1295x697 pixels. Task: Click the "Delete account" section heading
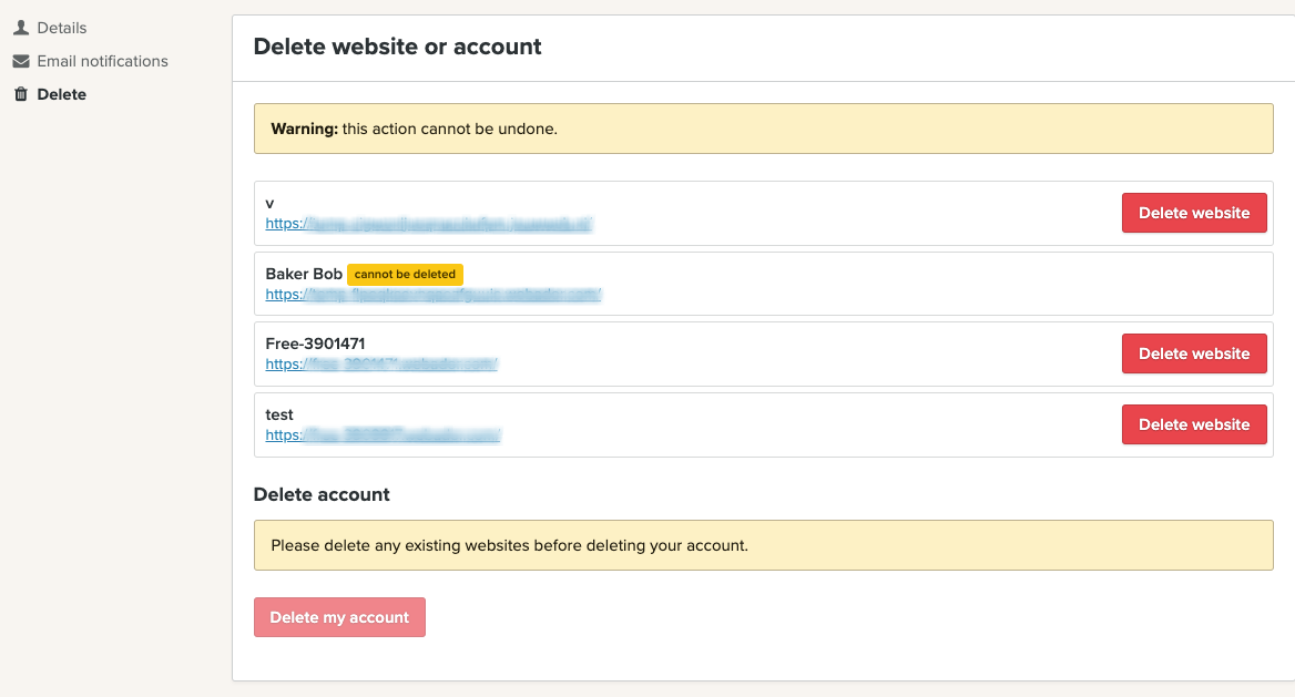click(321, 494)
